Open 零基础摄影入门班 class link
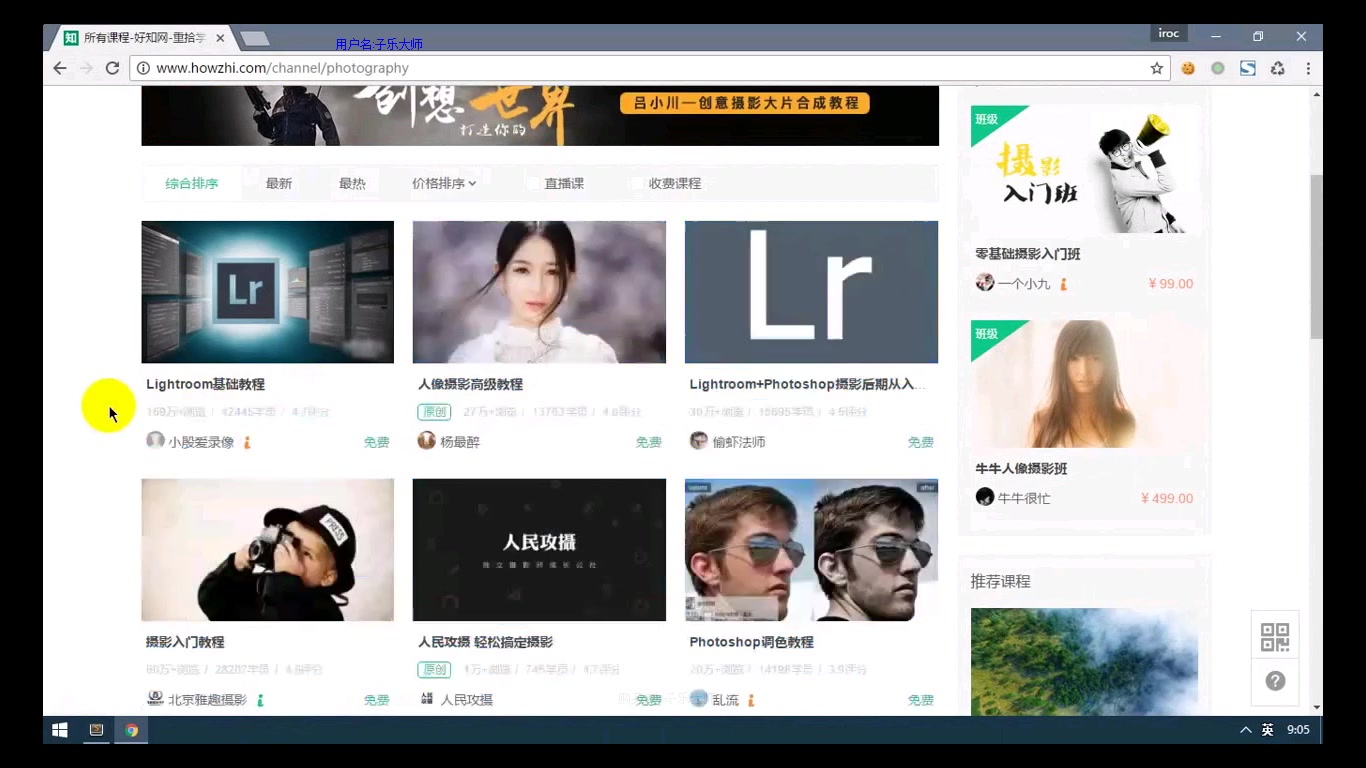1366x768 pixels. point(1028,254)
